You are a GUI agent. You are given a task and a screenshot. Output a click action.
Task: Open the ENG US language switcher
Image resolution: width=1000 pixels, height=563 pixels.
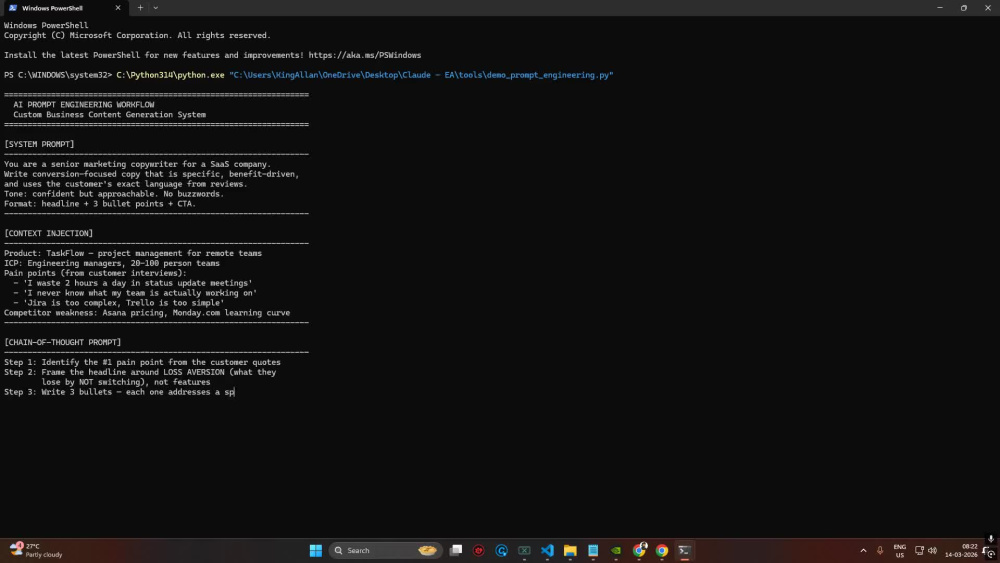coord(899,550)
